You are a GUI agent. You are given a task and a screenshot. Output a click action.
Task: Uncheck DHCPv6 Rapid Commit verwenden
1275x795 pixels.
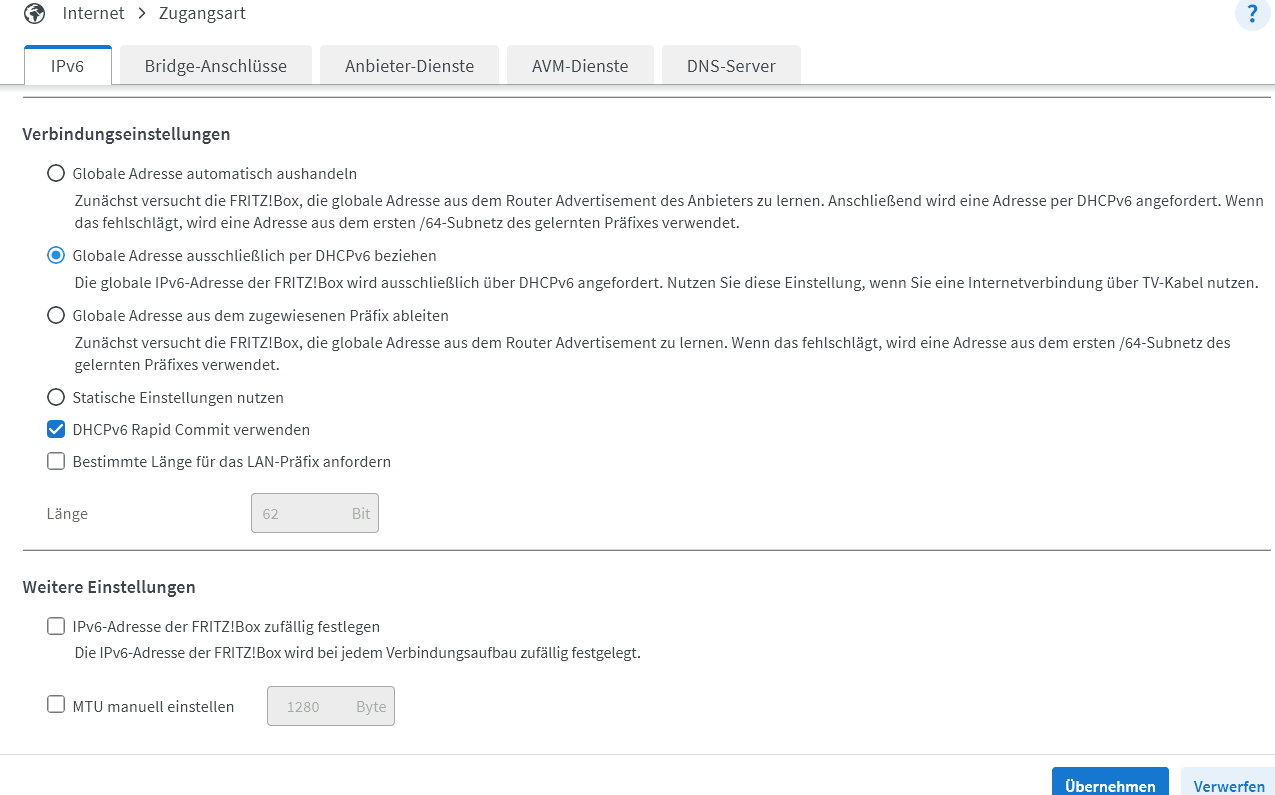point(56,429)
